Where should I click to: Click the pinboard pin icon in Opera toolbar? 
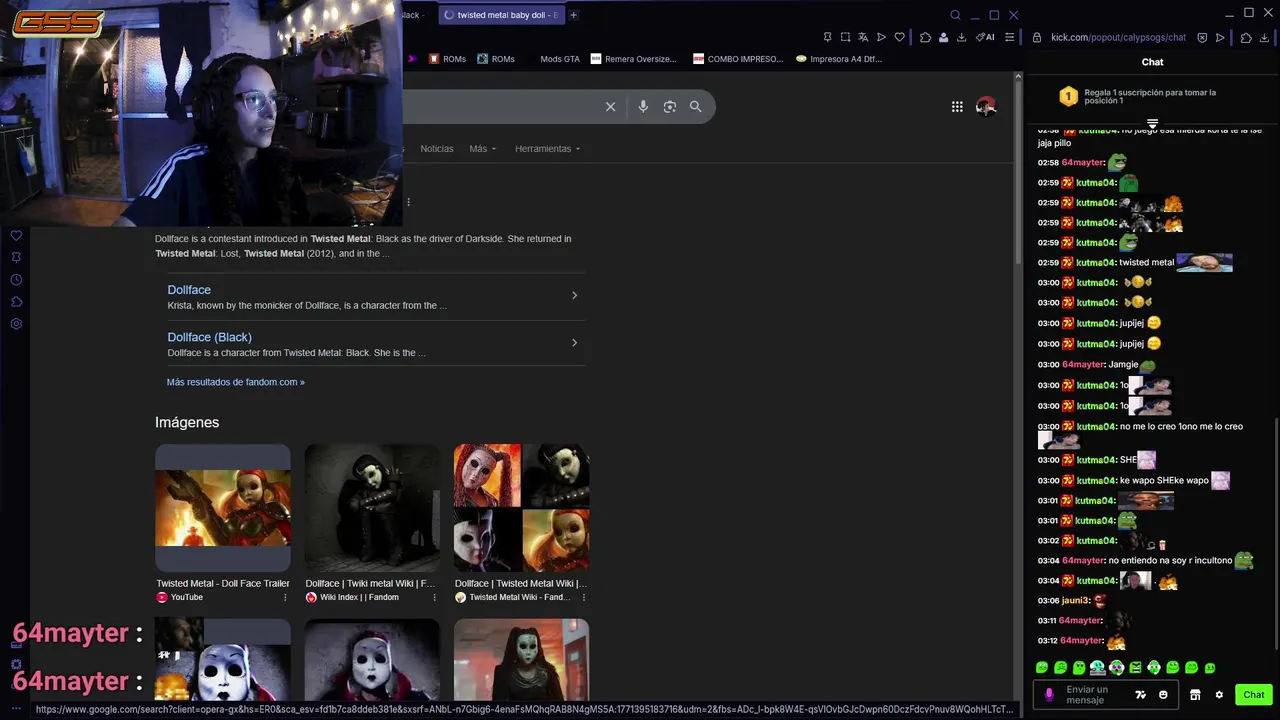(x=827, y=37)
